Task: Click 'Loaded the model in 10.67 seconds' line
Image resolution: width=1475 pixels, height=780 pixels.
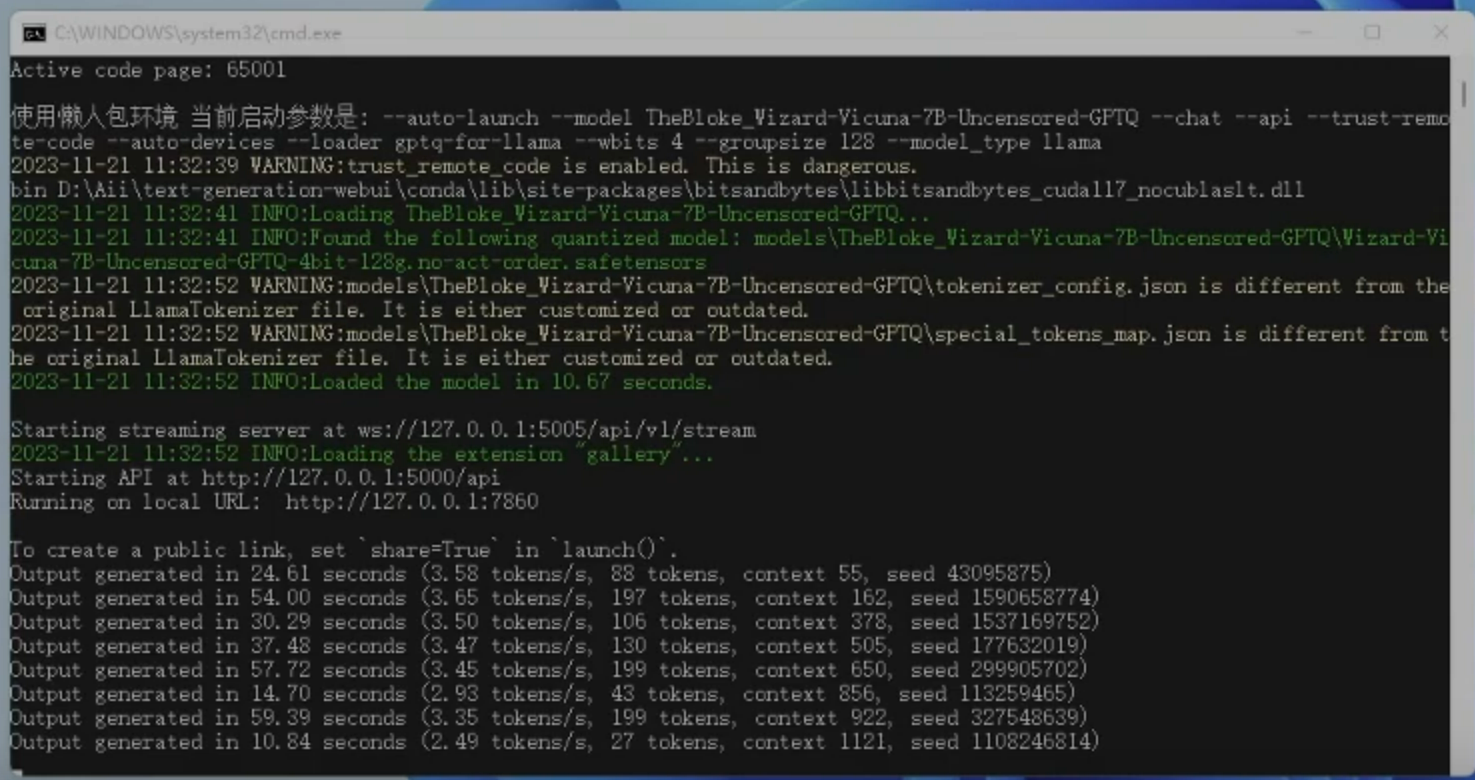Action: click(x=362, y=382)
